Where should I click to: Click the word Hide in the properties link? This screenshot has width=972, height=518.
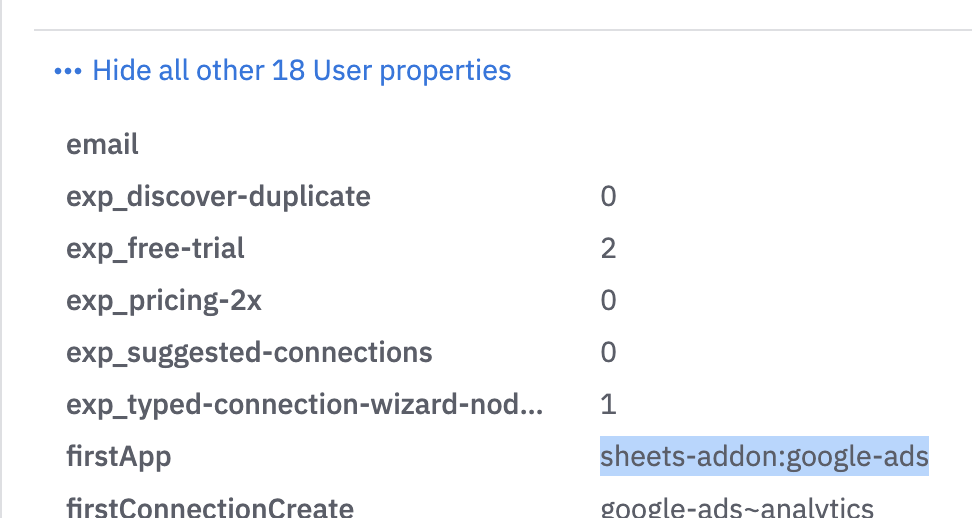[x=122, y=71]
